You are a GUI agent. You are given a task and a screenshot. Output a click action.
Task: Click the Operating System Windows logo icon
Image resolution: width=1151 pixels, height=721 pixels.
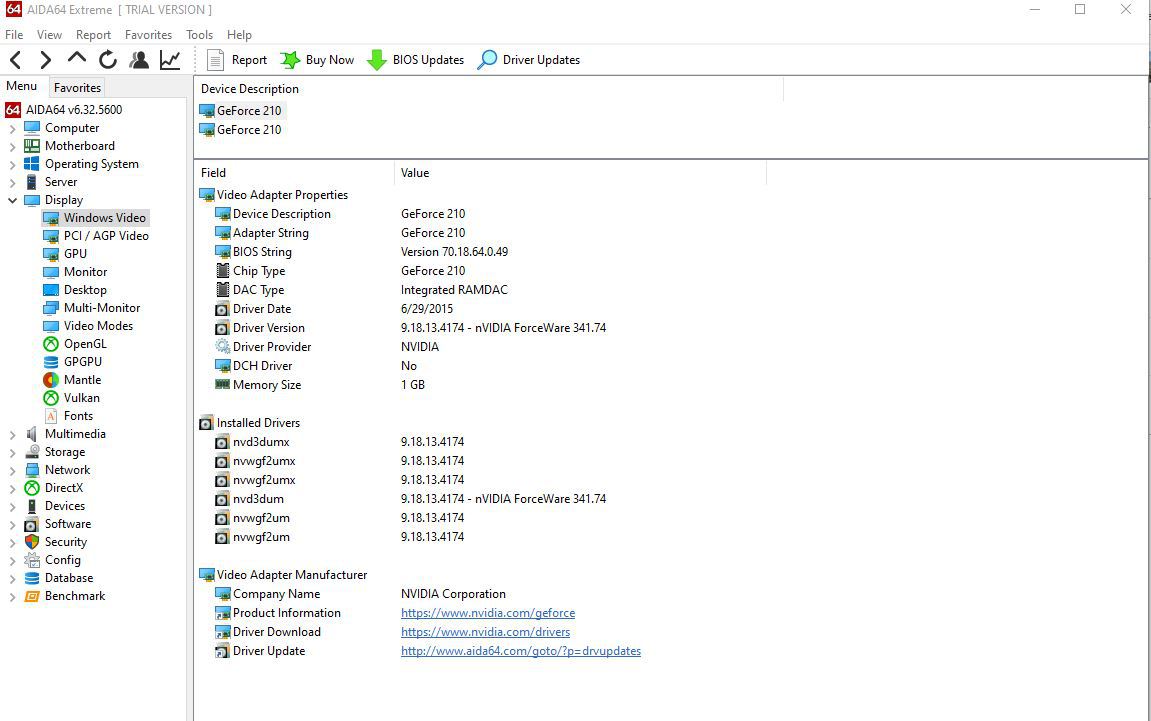pyautogui.click(x=32, y=164)
